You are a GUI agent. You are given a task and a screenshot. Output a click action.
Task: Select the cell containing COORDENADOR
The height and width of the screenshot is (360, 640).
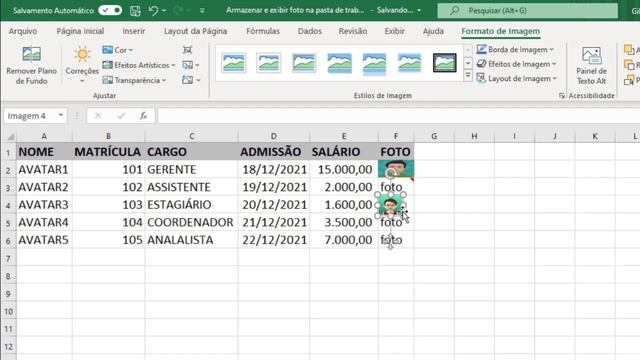point(191,222)
